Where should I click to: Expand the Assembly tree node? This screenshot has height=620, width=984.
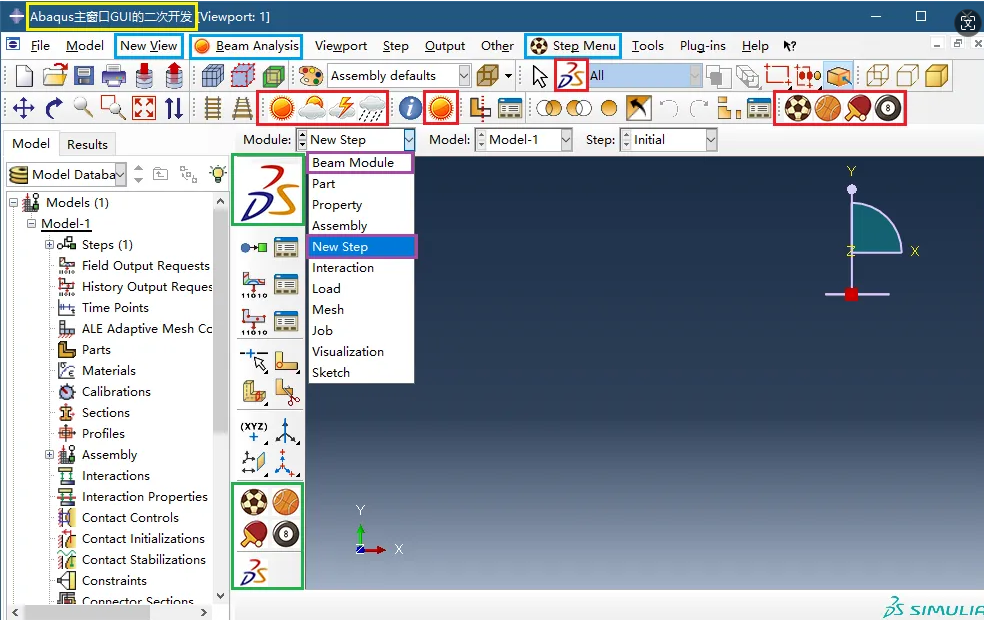[x=49, y=454]
